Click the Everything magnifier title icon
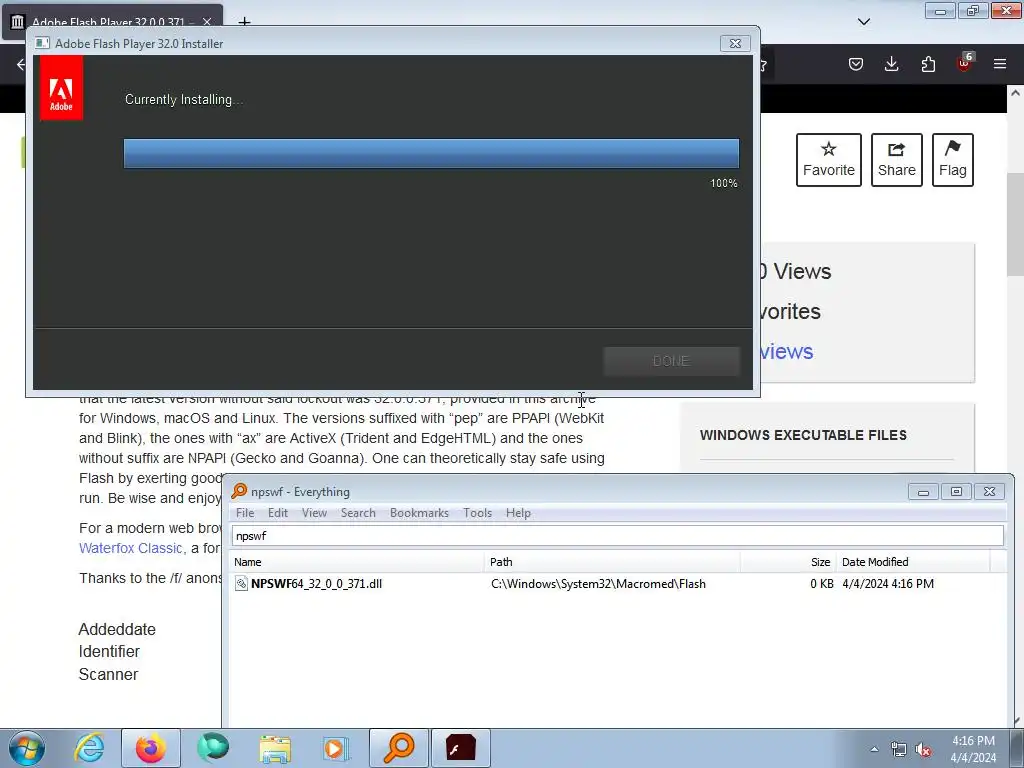 click(239, 491)
